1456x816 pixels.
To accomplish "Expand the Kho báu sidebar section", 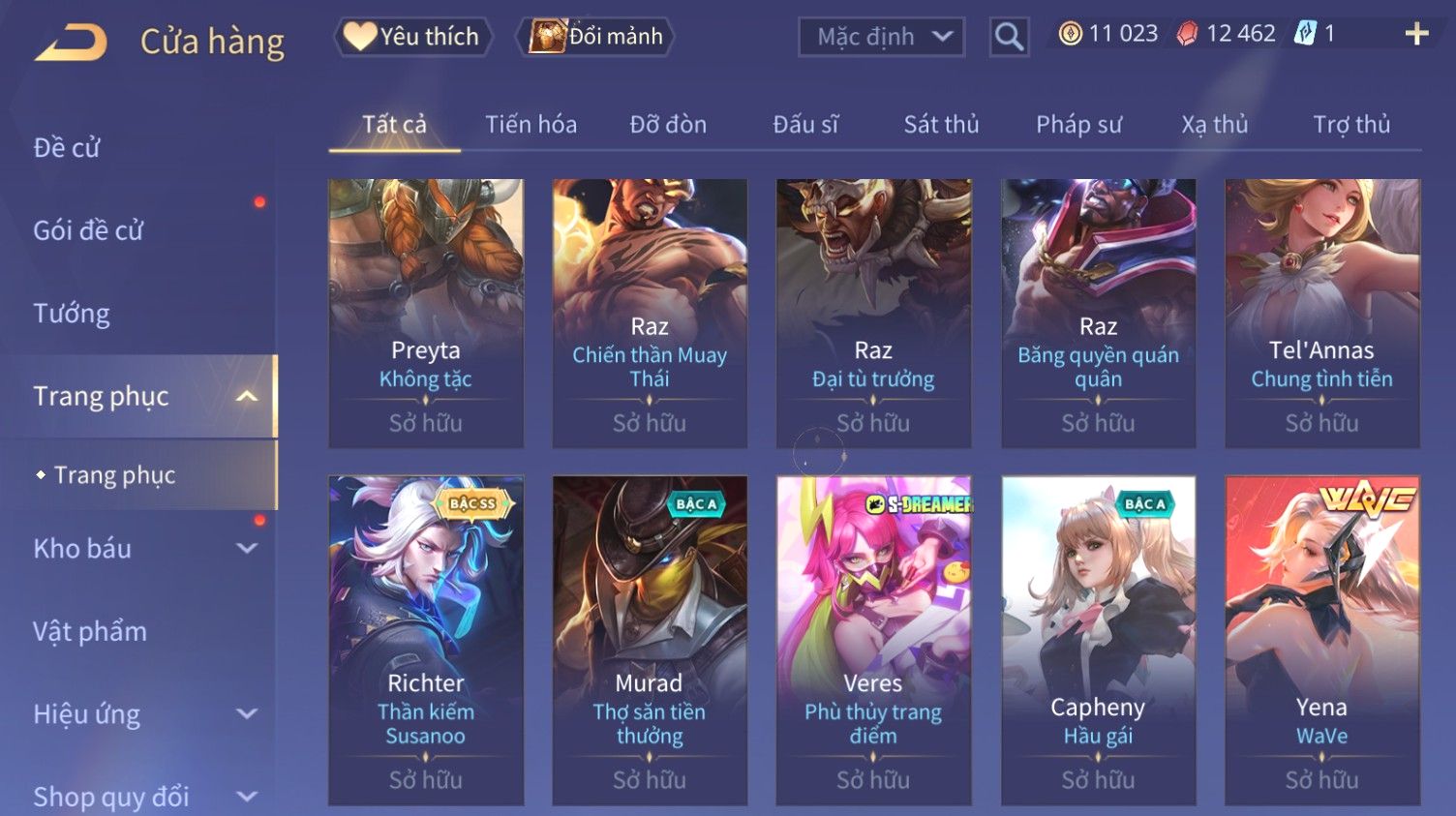I will click(x=247, y=548).
